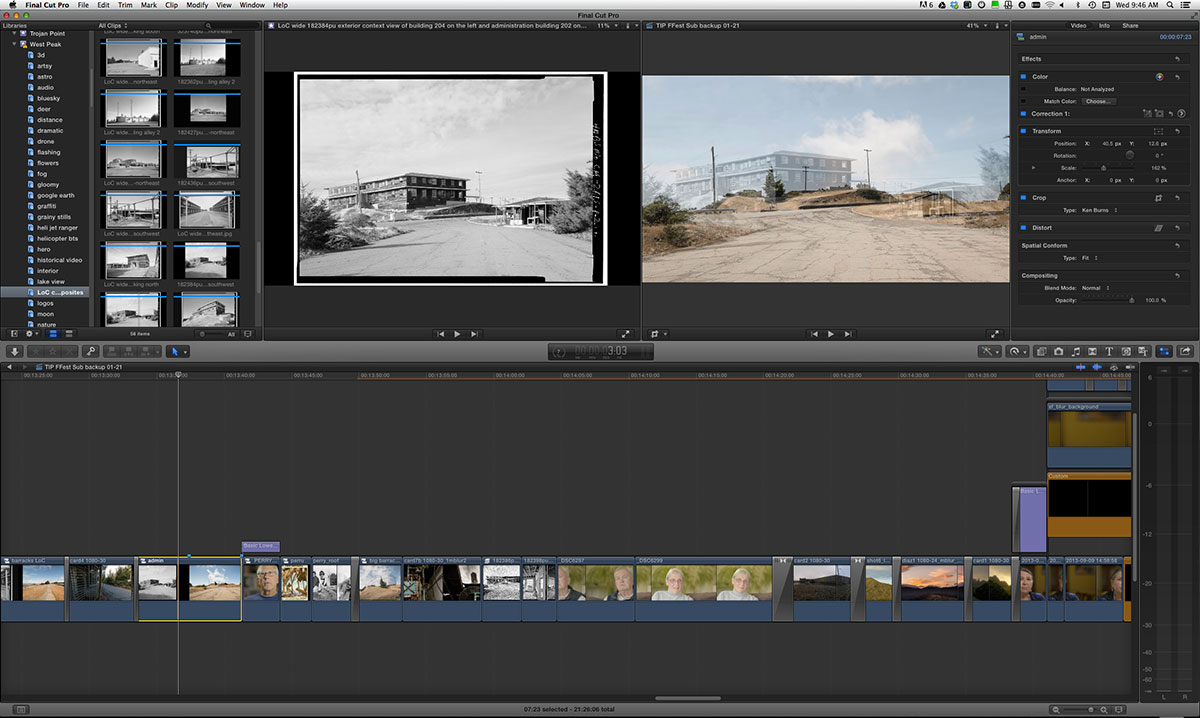
Task: Open the Music and Sound browser
Action: click(x=1076, y=352)
